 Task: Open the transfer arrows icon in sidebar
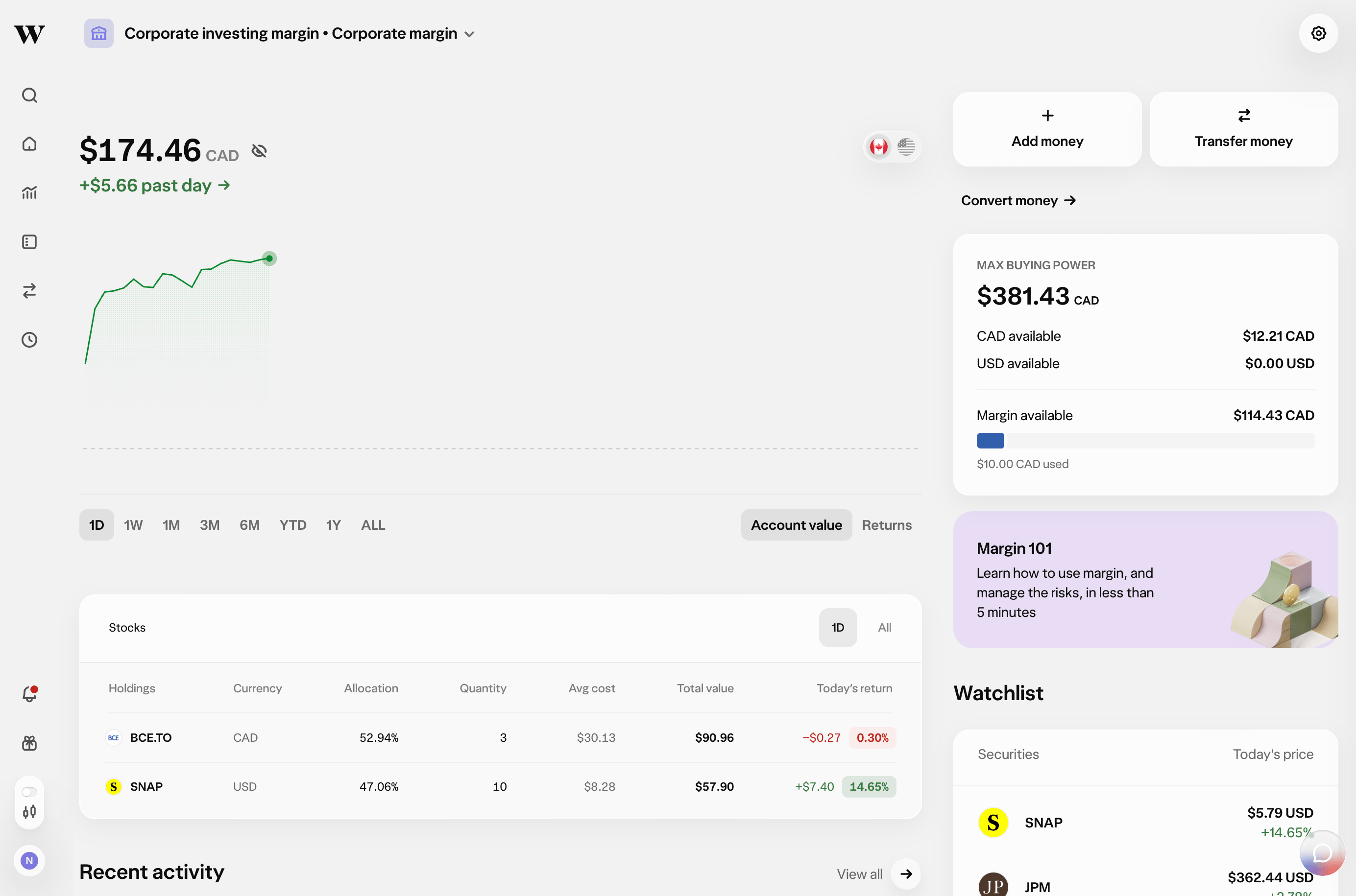coord(29,291)
